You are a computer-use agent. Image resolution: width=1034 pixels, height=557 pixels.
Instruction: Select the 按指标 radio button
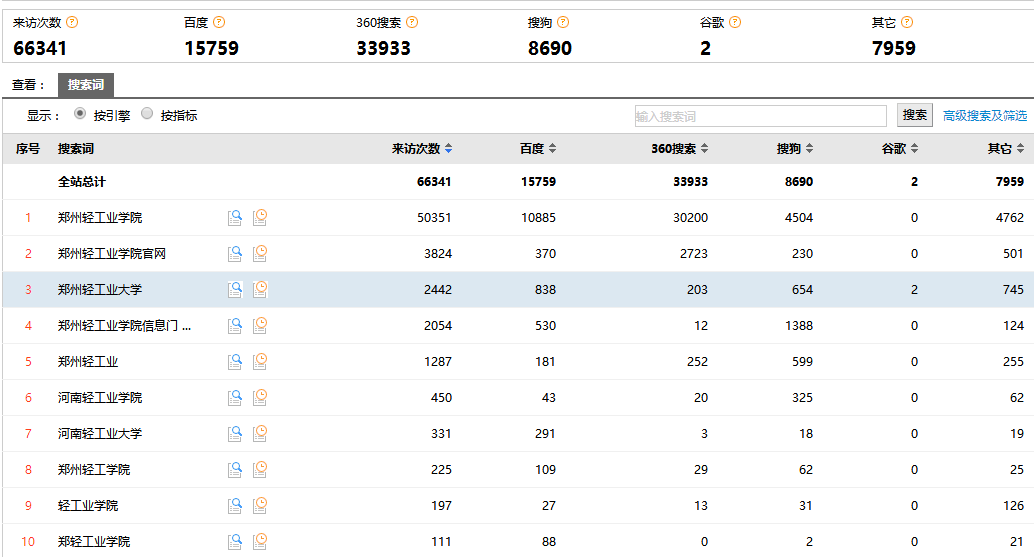click(147, 114)
